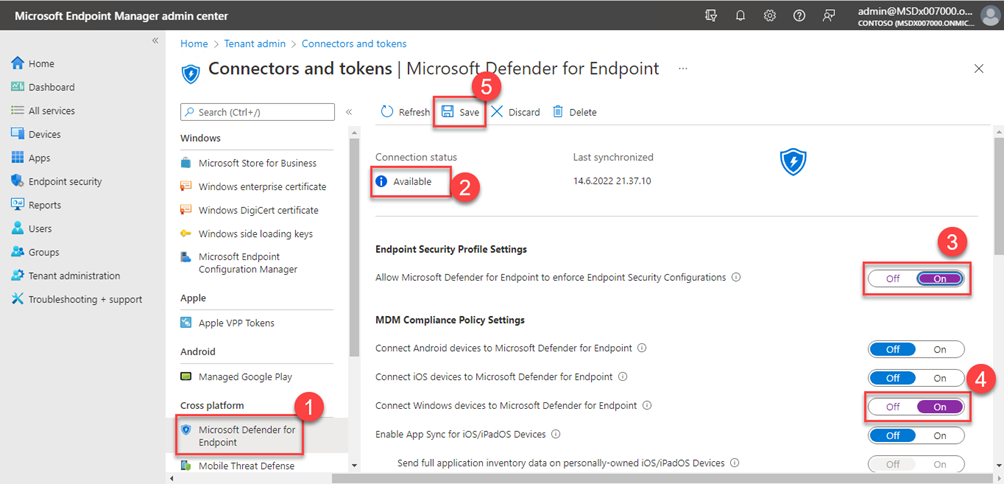Image resolution: width=1004 pixels, height=484 pixels.
Task: Toggle Connect iOS devices to Defender switch
Action: point(916,378)
